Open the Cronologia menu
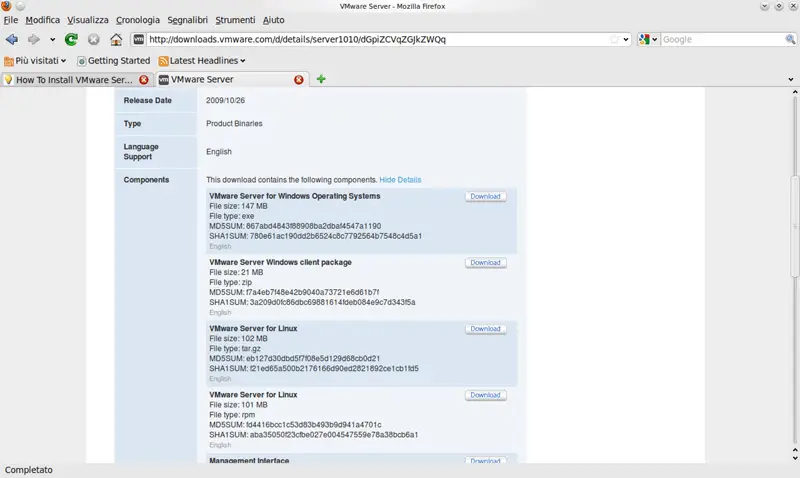This screenshot has height=478, width=800. (138, 20)
